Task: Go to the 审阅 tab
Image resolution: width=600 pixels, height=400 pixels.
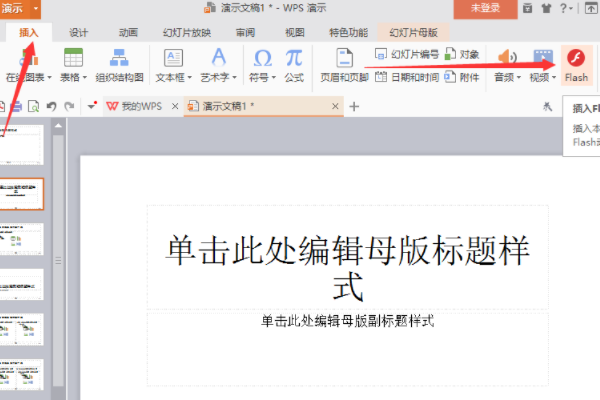Action: [x=245, y=33]
